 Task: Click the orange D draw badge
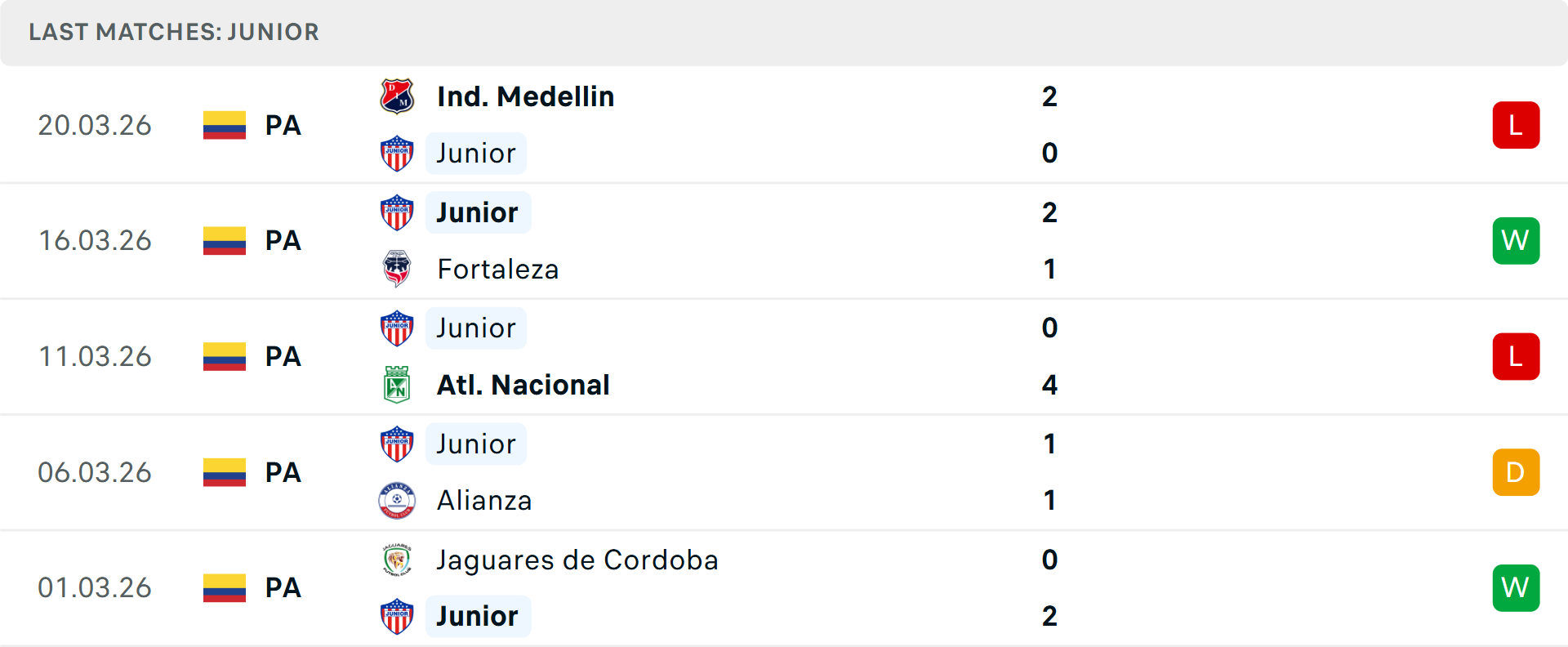[1516, 472]
